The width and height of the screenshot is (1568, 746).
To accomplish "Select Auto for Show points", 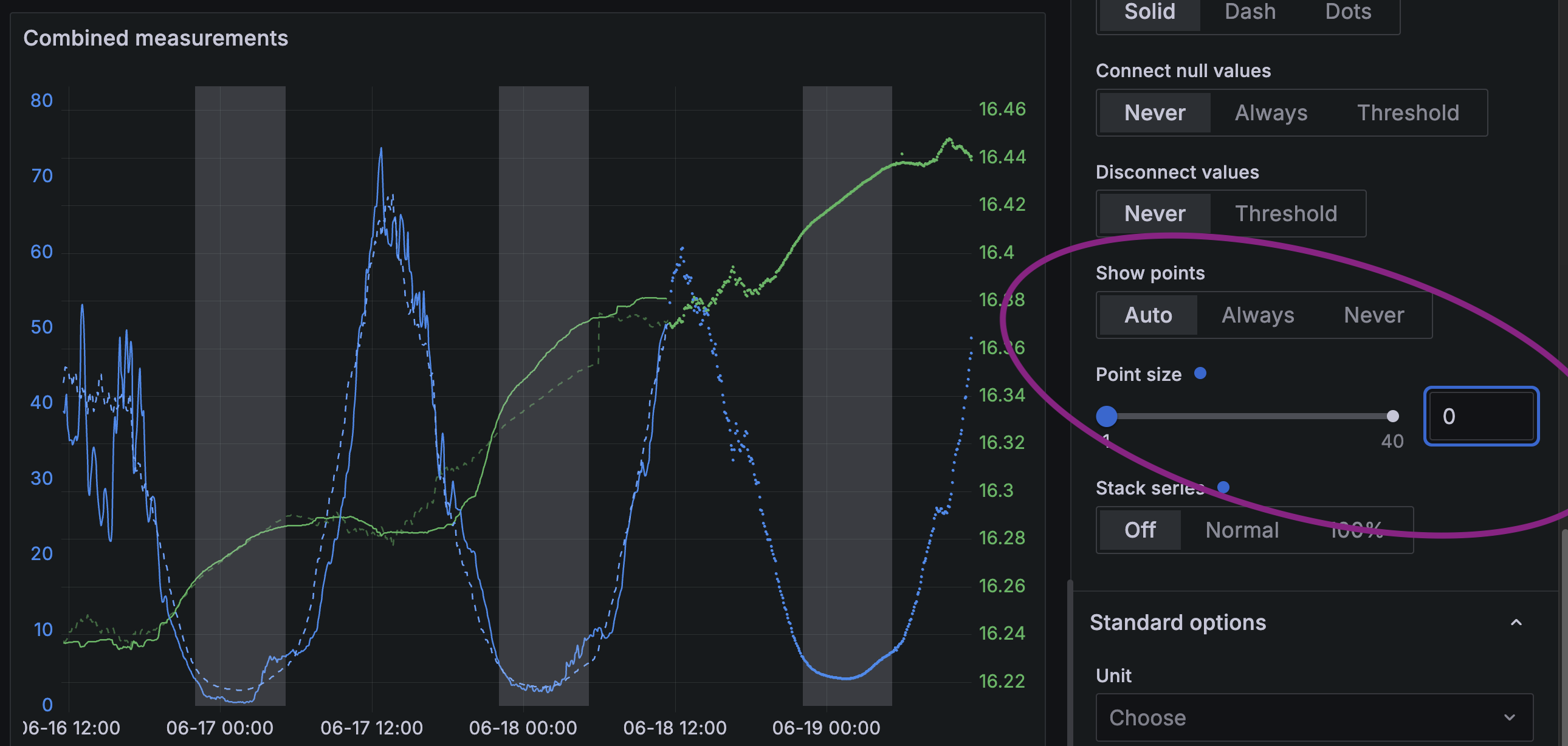I will (x=1147, y=315).
